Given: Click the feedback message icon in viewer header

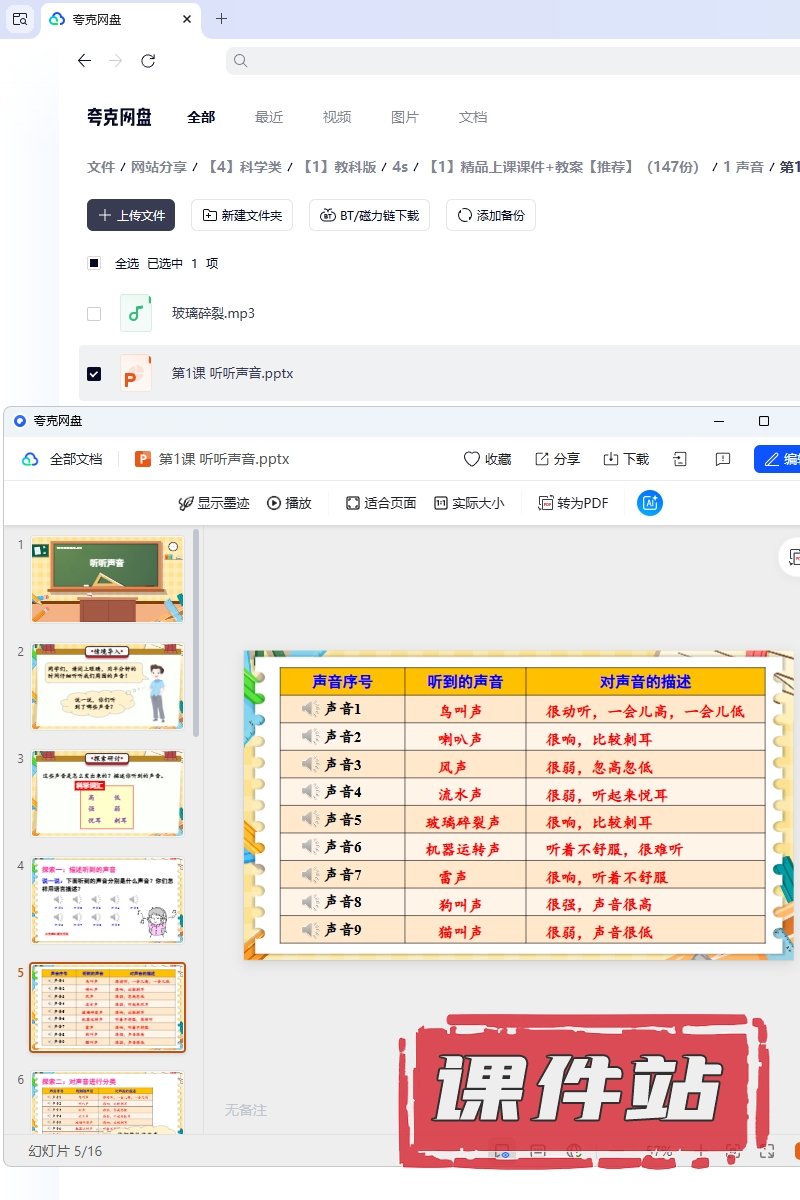Looking at the screenshot, I should pos(723,459).
